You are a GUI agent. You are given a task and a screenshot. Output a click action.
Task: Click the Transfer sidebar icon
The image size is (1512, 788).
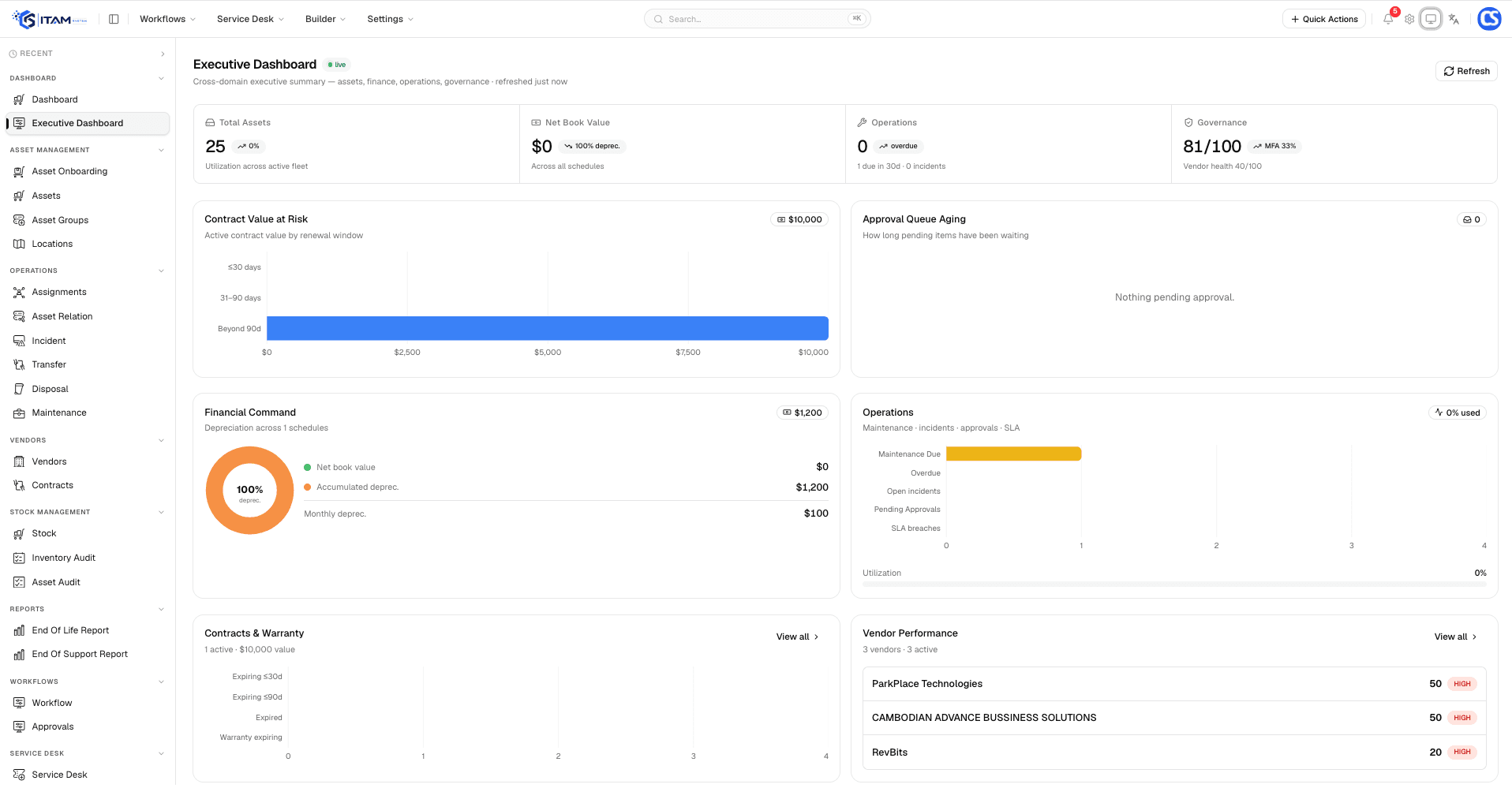(x=19, y=364)
